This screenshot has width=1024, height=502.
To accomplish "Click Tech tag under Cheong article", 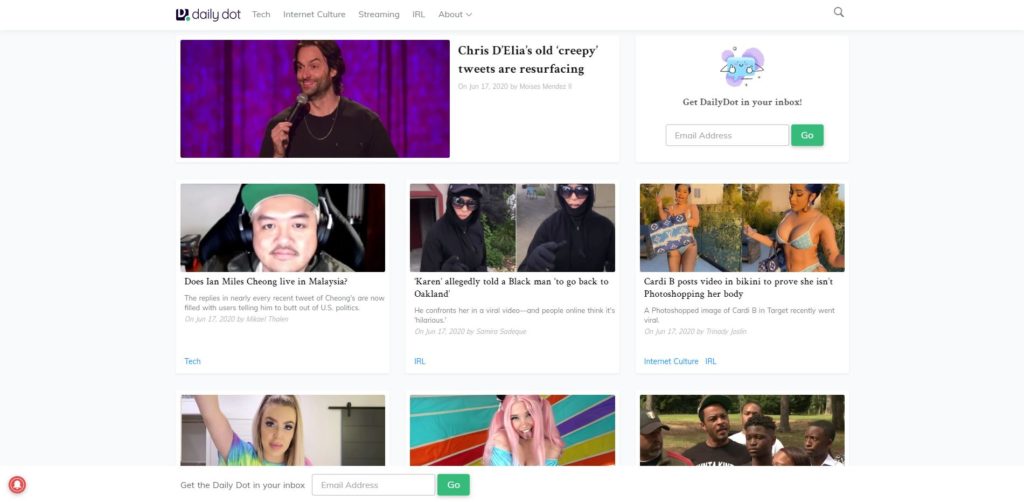I will (192, 361).
